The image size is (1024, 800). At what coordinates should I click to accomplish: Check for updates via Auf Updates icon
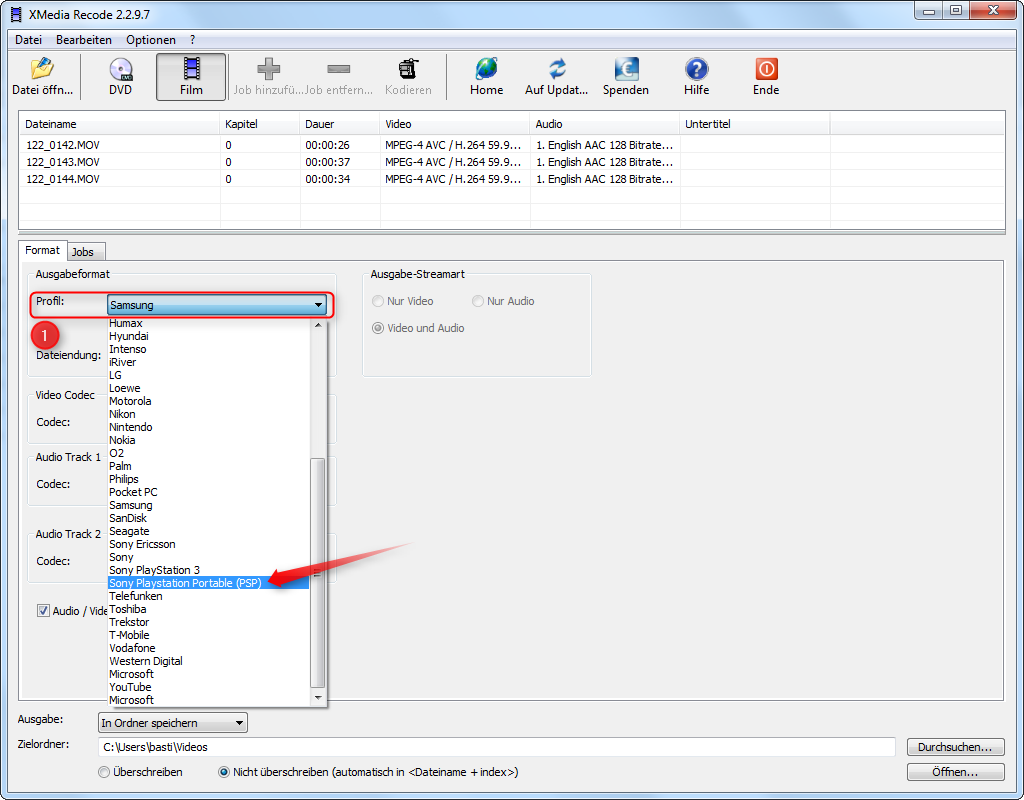(557, 70)
